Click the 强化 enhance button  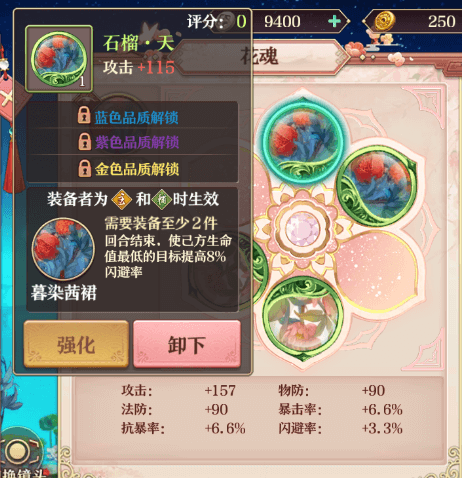(x=76, y=344)
